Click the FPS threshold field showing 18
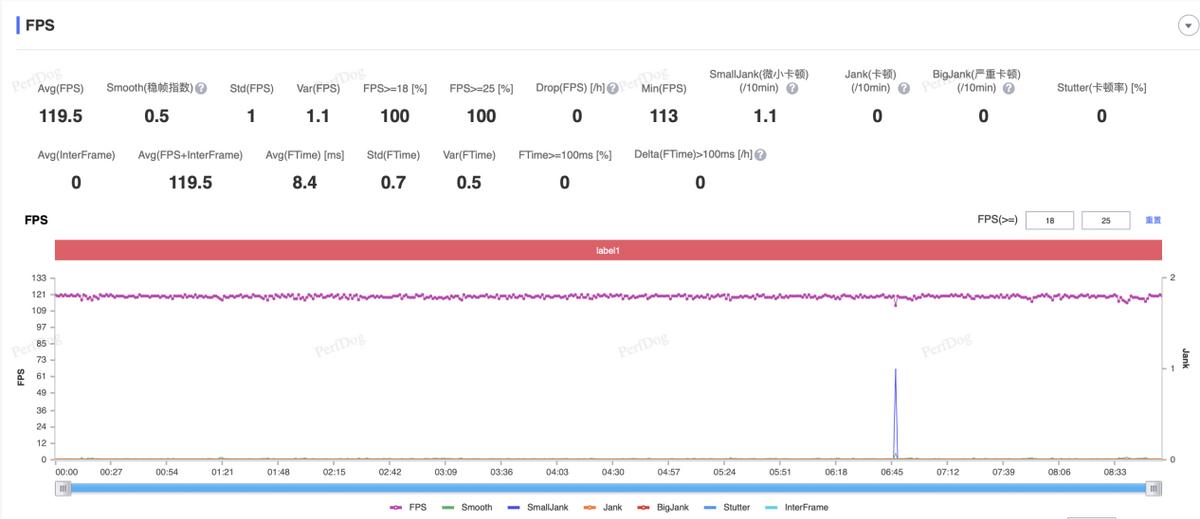1200x519 pixels. pos(1050,220)
